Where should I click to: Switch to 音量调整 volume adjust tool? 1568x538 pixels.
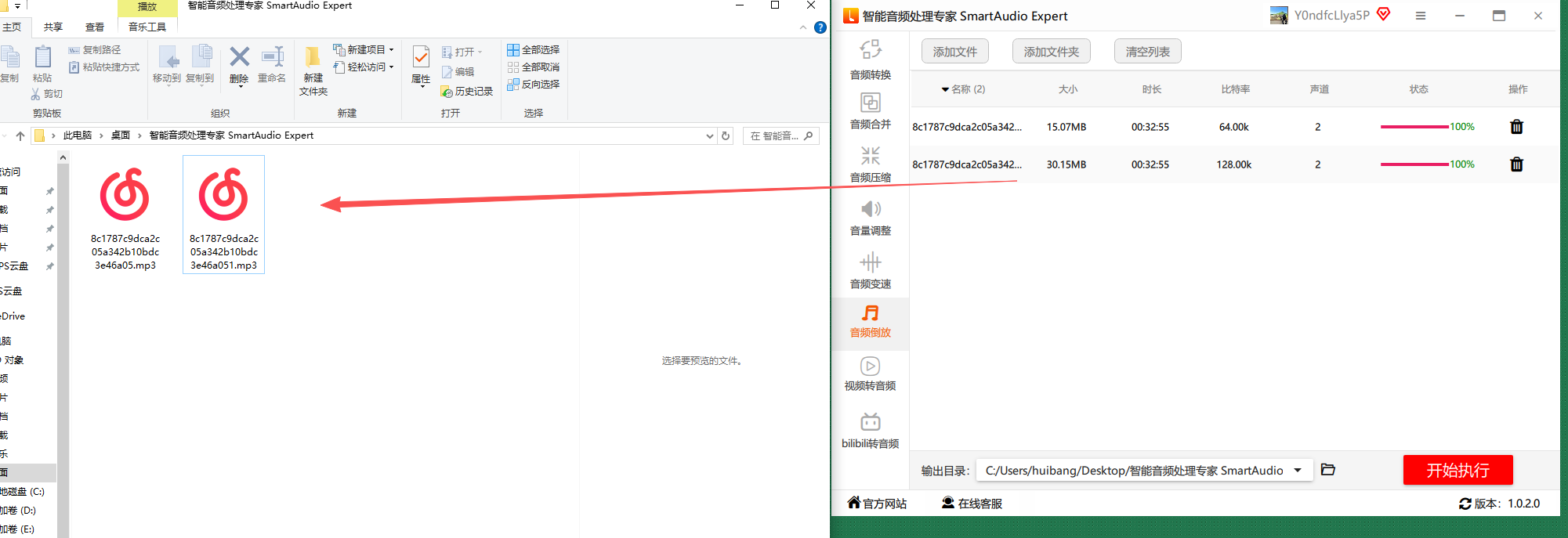[x=870, y=217]
